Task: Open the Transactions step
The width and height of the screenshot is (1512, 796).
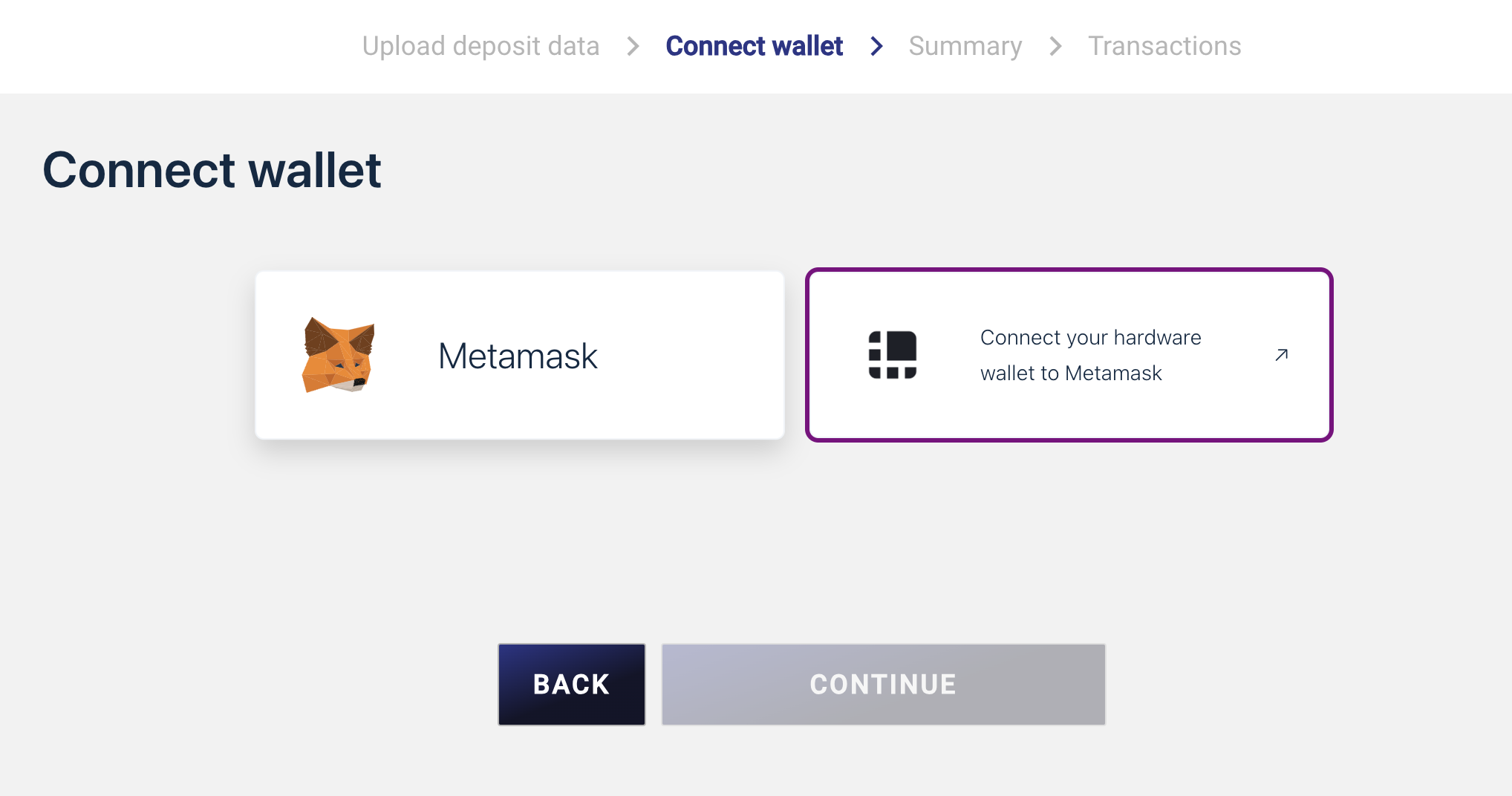Action: [x=1164, y=46]
